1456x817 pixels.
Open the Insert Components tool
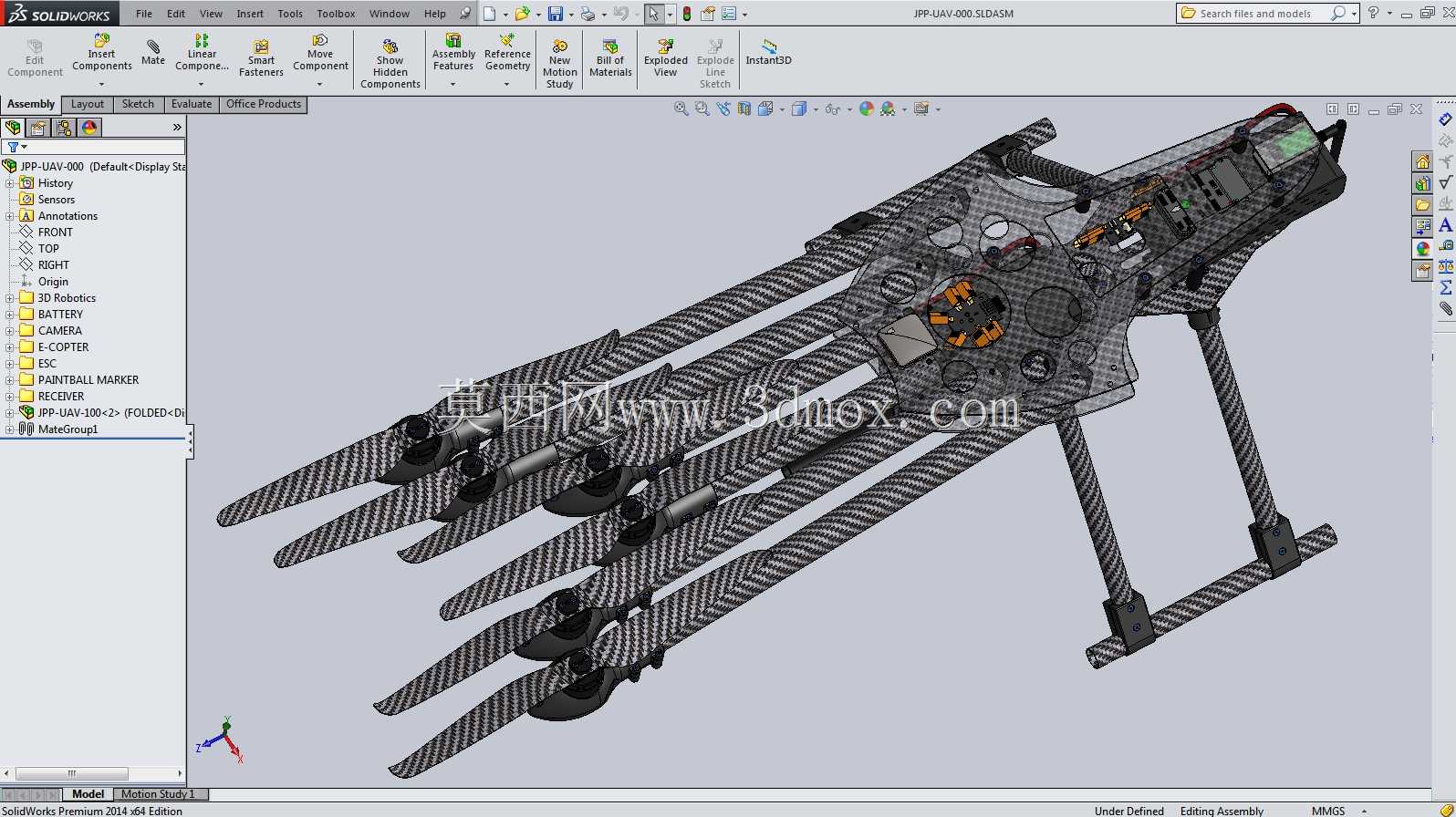(102, 53)
